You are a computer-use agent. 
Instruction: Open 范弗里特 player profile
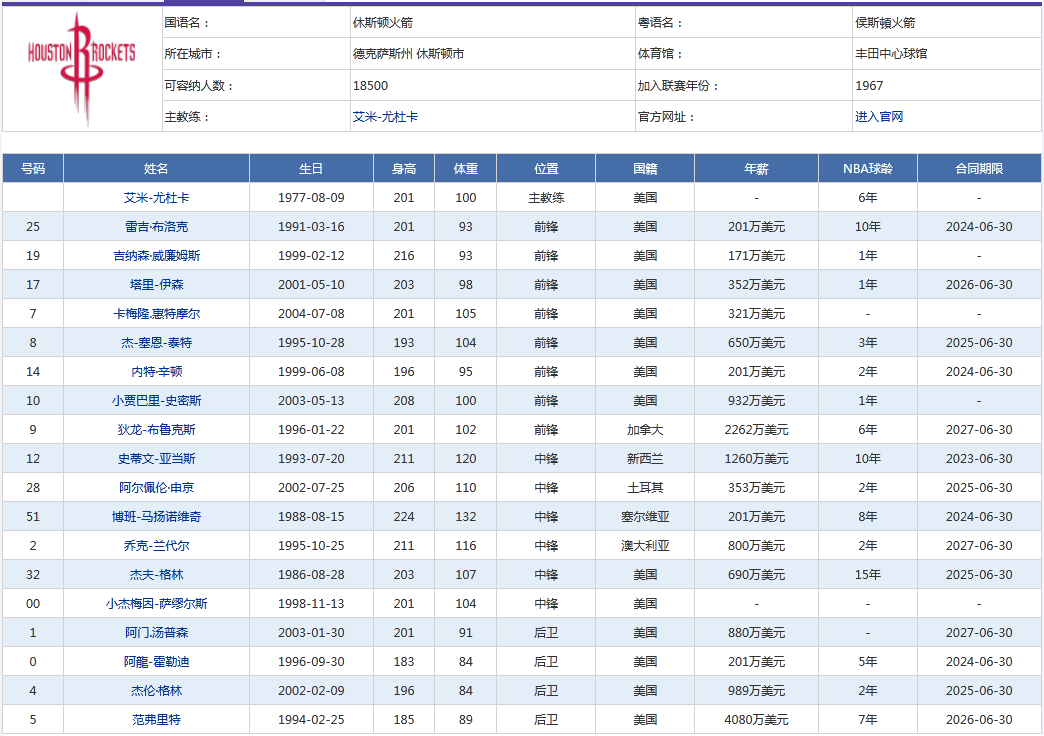(156, 720)
